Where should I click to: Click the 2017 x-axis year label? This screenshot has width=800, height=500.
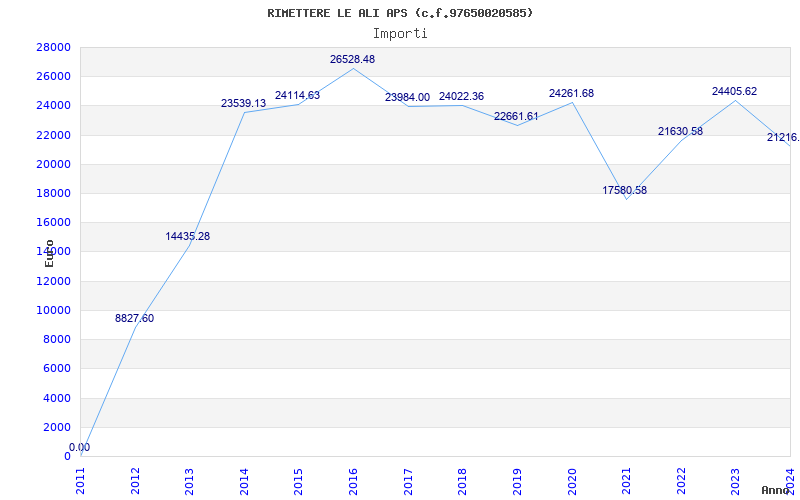tap(408, 482)
